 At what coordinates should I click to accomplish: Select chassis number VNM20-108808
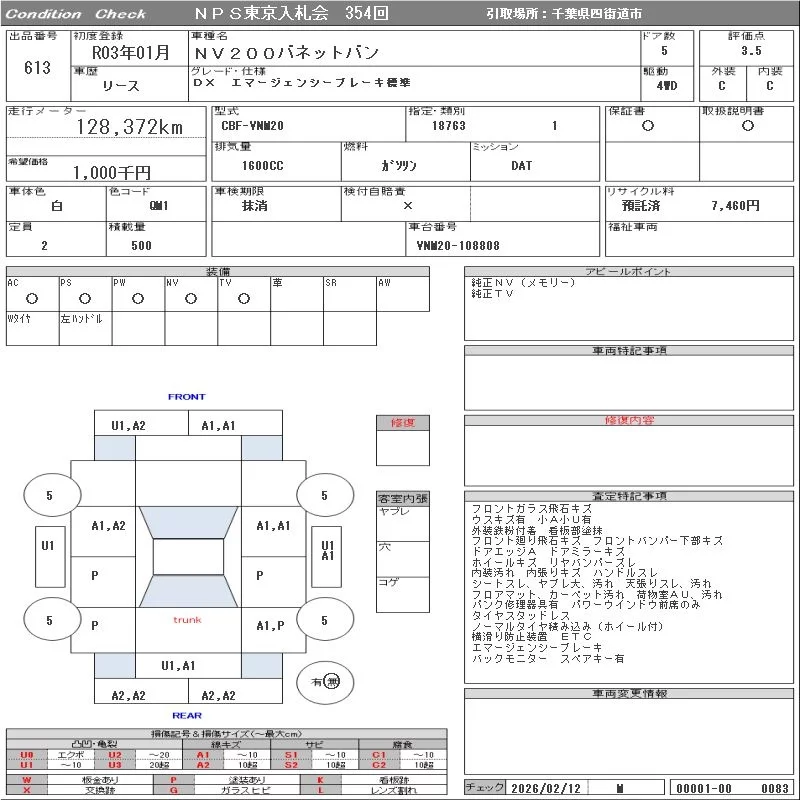(458, 246)
